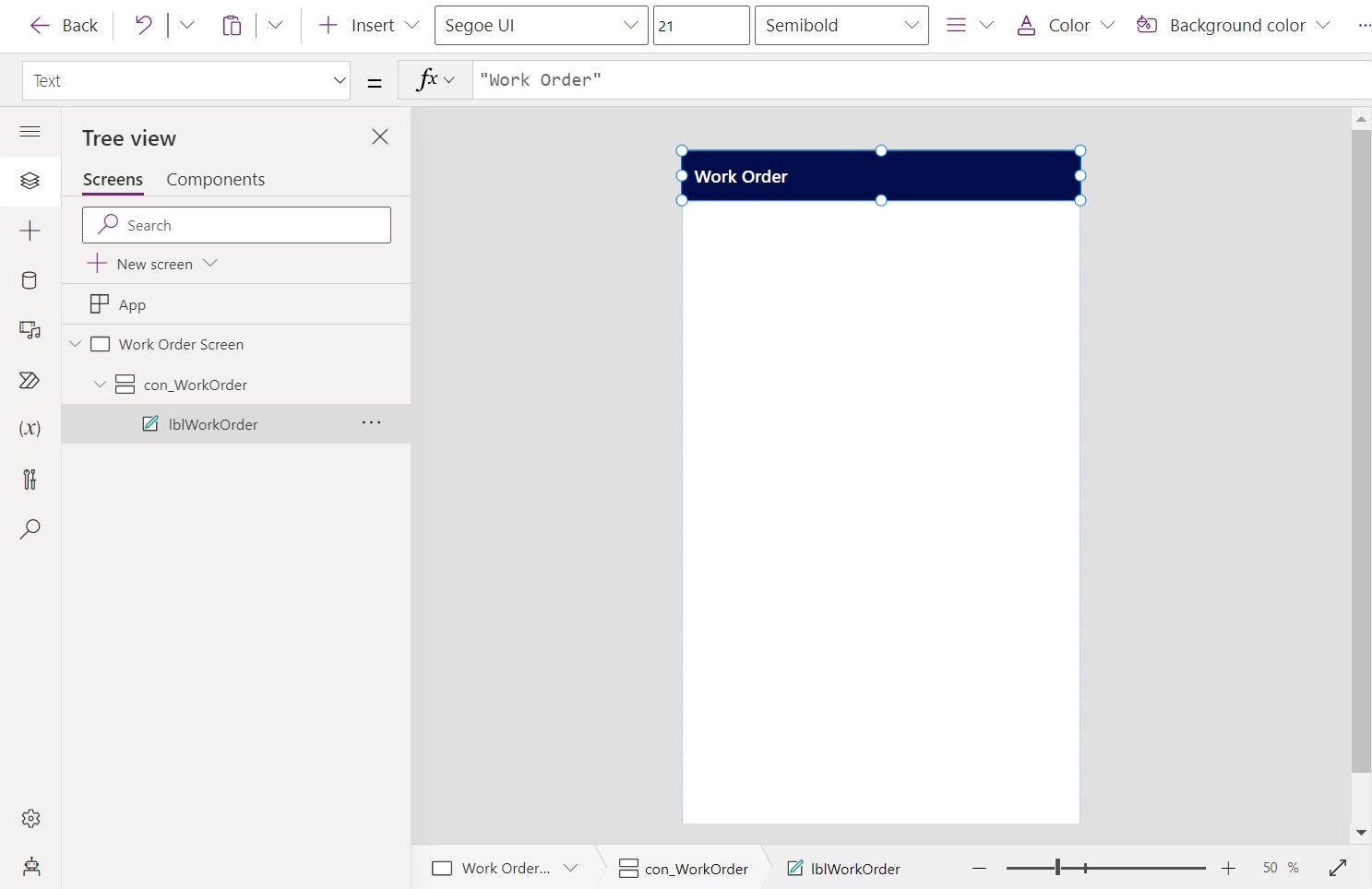Switch to the Components tab
The image size is (1372, 889).
[215, 179]
